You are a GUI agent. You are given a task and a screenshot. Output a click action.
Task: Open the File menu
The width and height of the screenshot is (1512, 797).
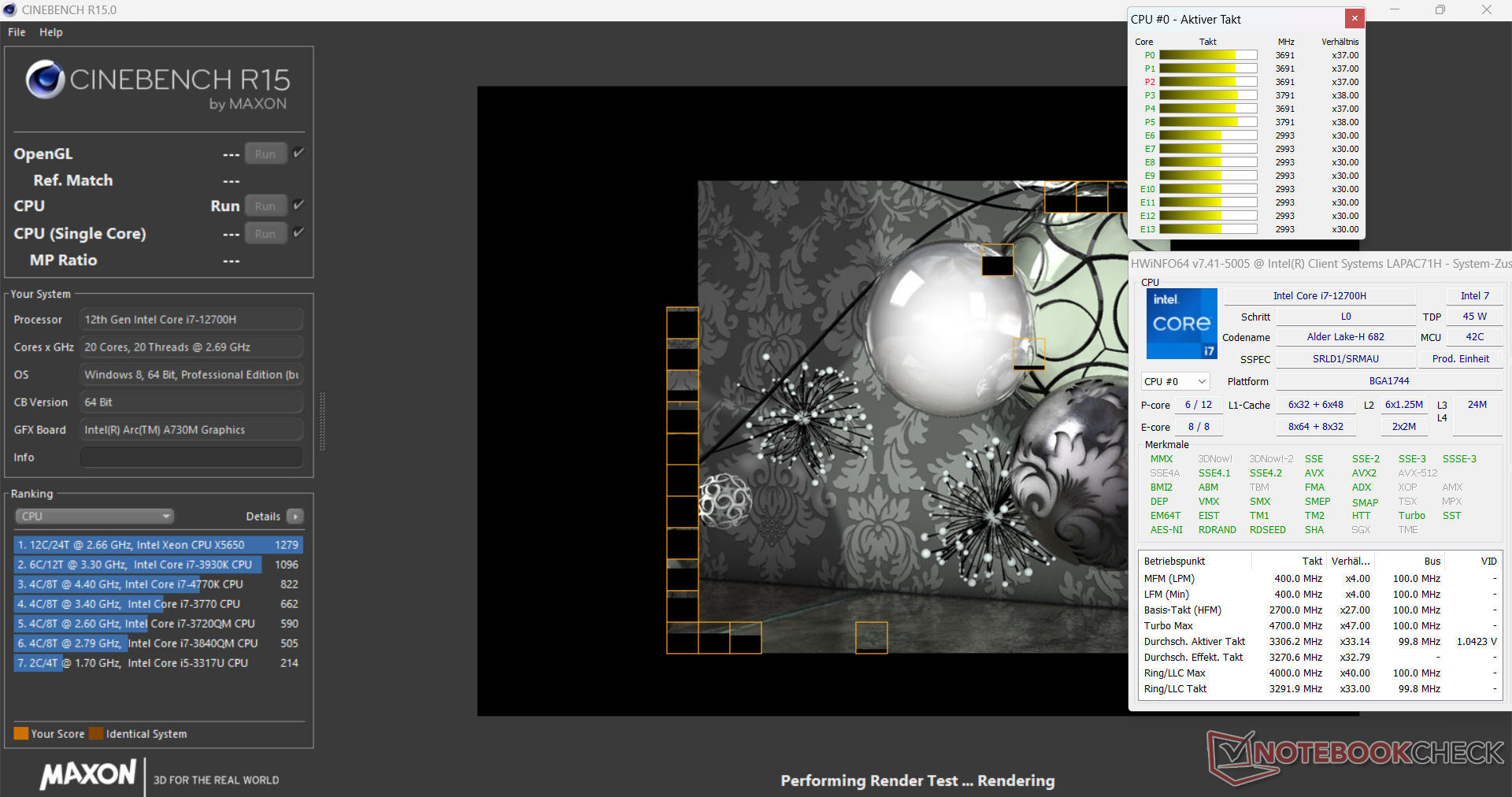(17, 32)
